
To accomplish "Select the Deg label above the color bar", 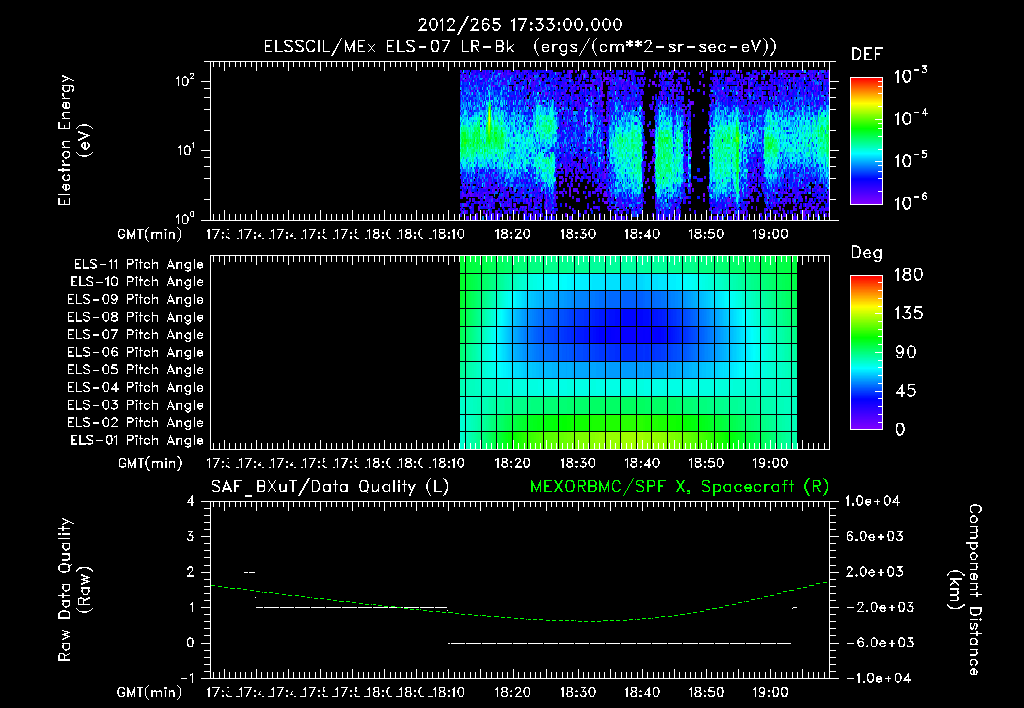I will 867,253.
